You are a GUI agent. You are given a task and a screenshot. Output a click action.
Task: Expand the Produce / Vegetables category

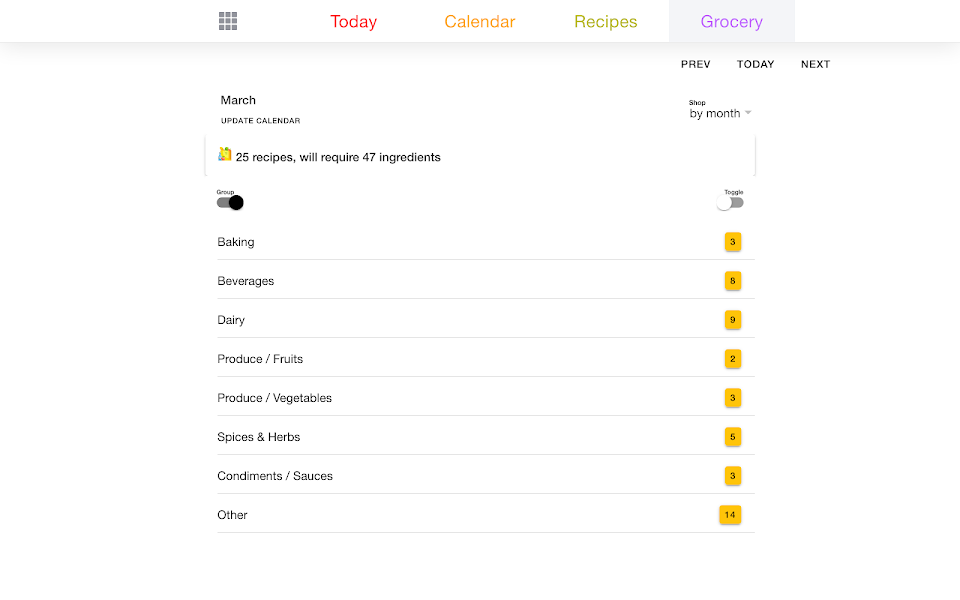click(275, 398)
